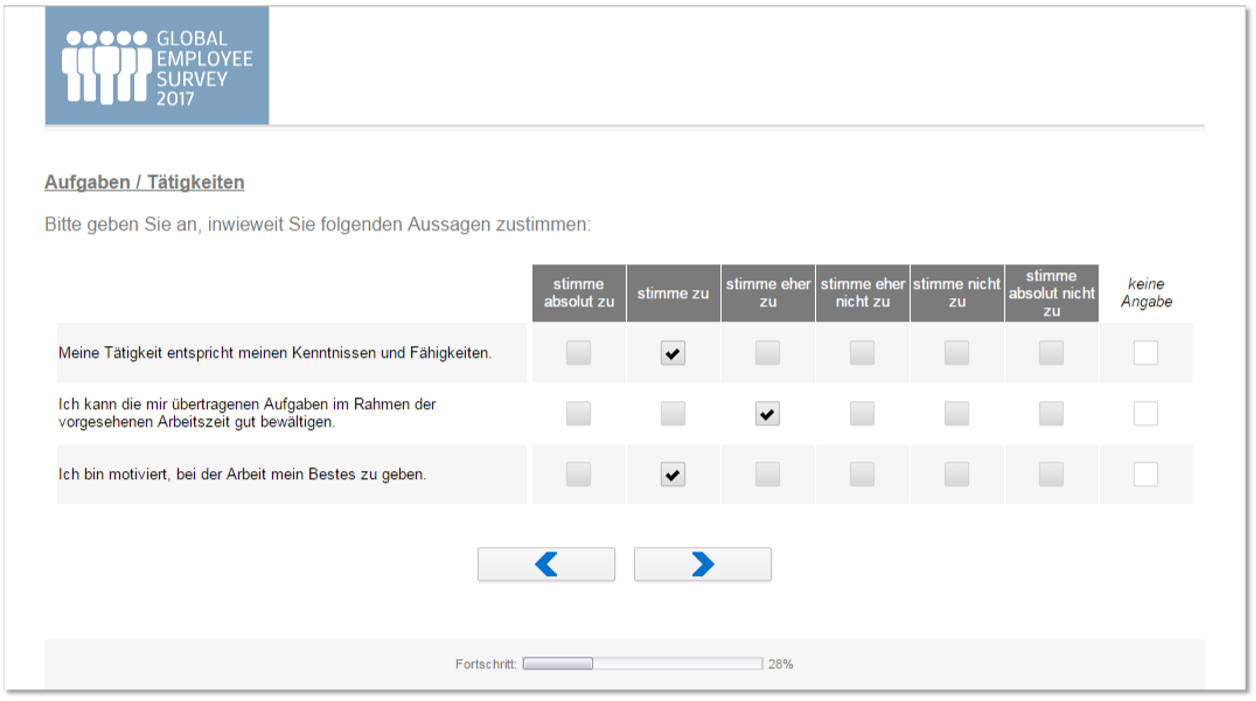
Task: Click the Global Employee Survey 2017 logo
Action: pos(157,66)
